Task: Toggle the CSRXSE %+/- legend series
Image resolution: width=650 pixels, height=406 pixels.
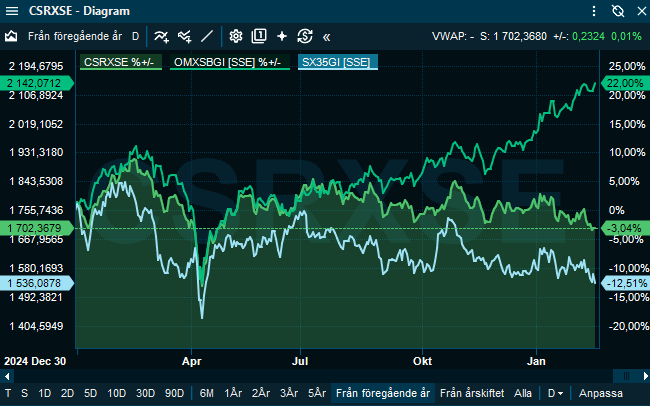Action: point(121,62)
